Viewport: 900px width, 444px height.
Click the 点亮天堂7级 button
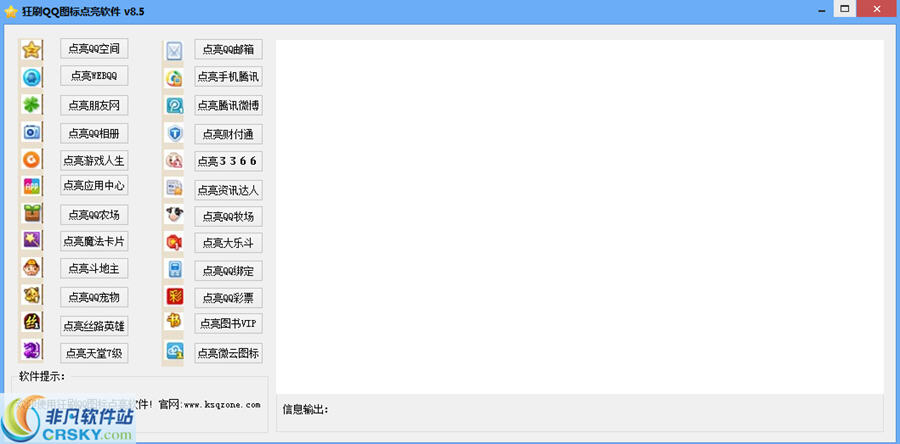click(x=94, y=353)
